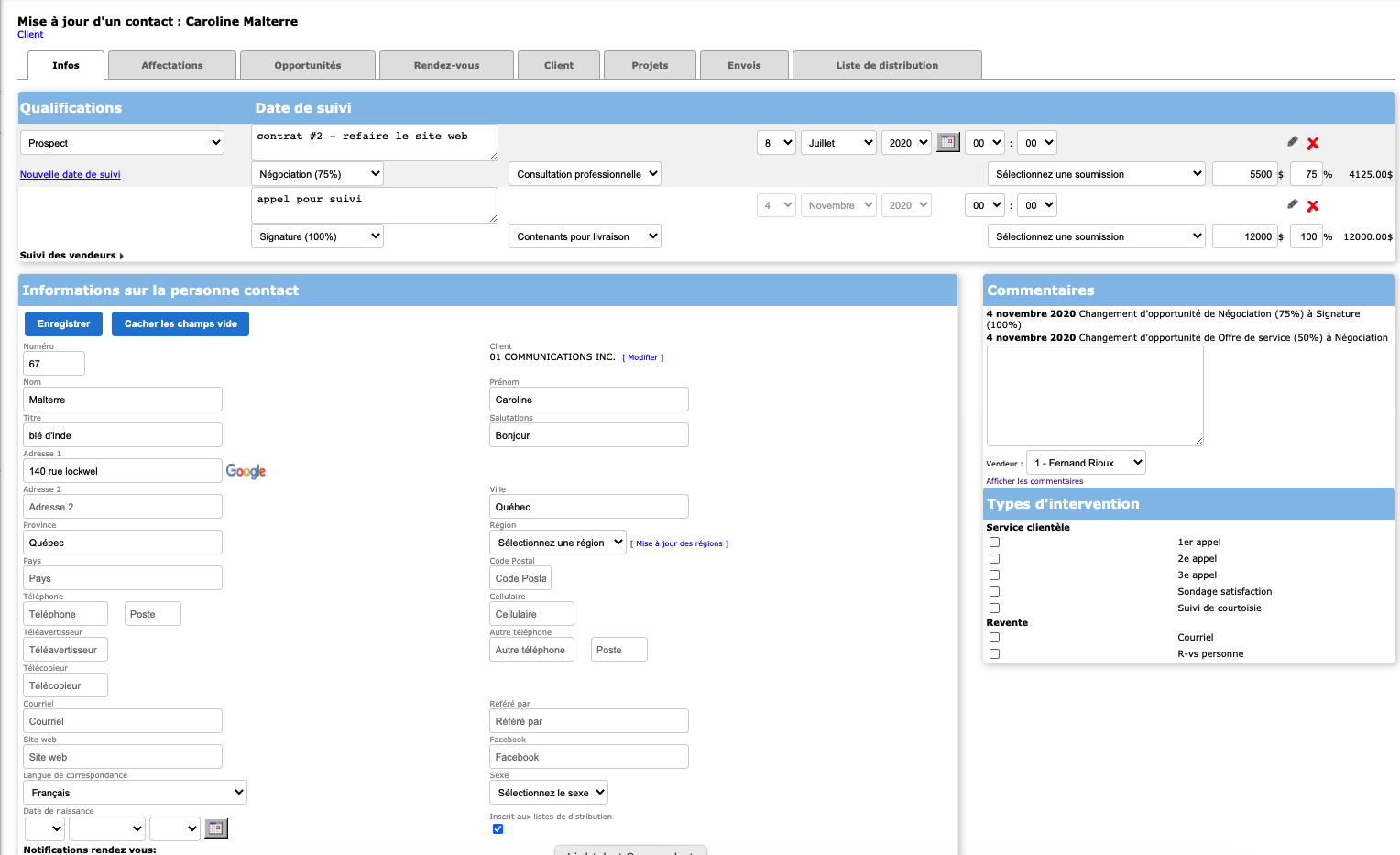
Task: Click inside the Commentaires text area
Action: coord(1094,394)
